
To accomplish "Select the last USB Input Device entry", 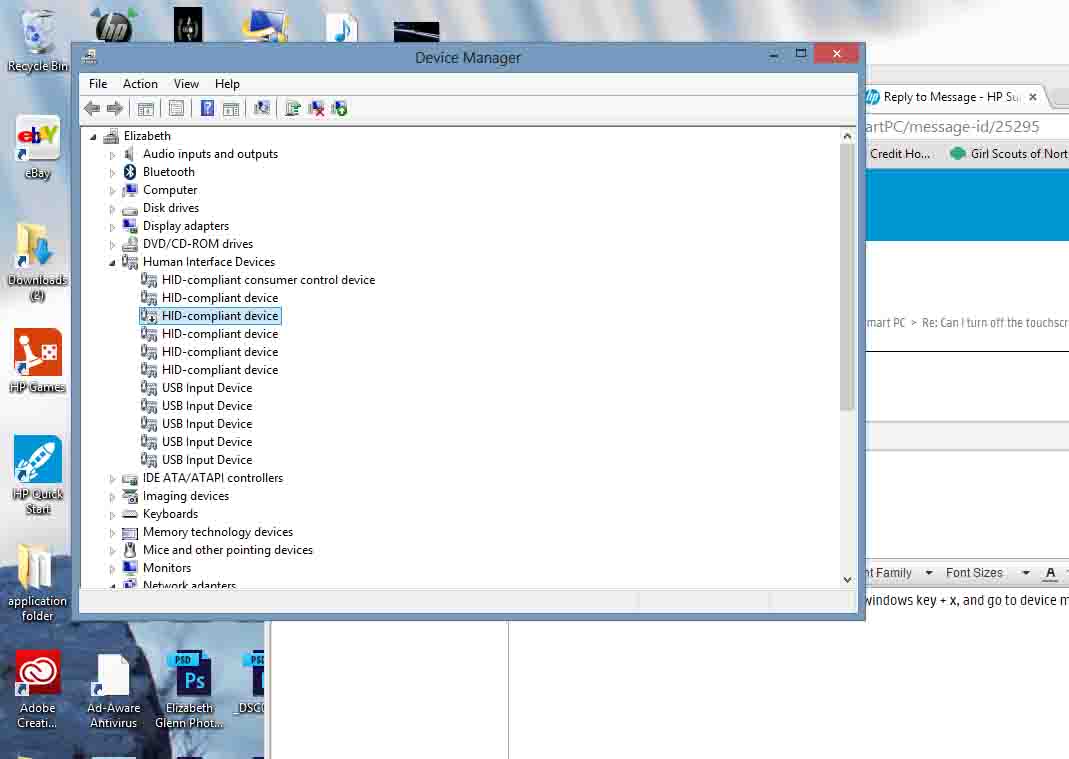I will (207, 460).
